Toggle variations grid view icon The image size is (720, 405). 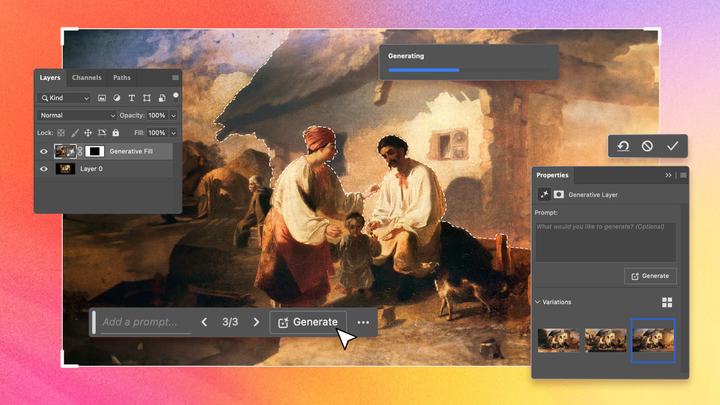[667, 302]
